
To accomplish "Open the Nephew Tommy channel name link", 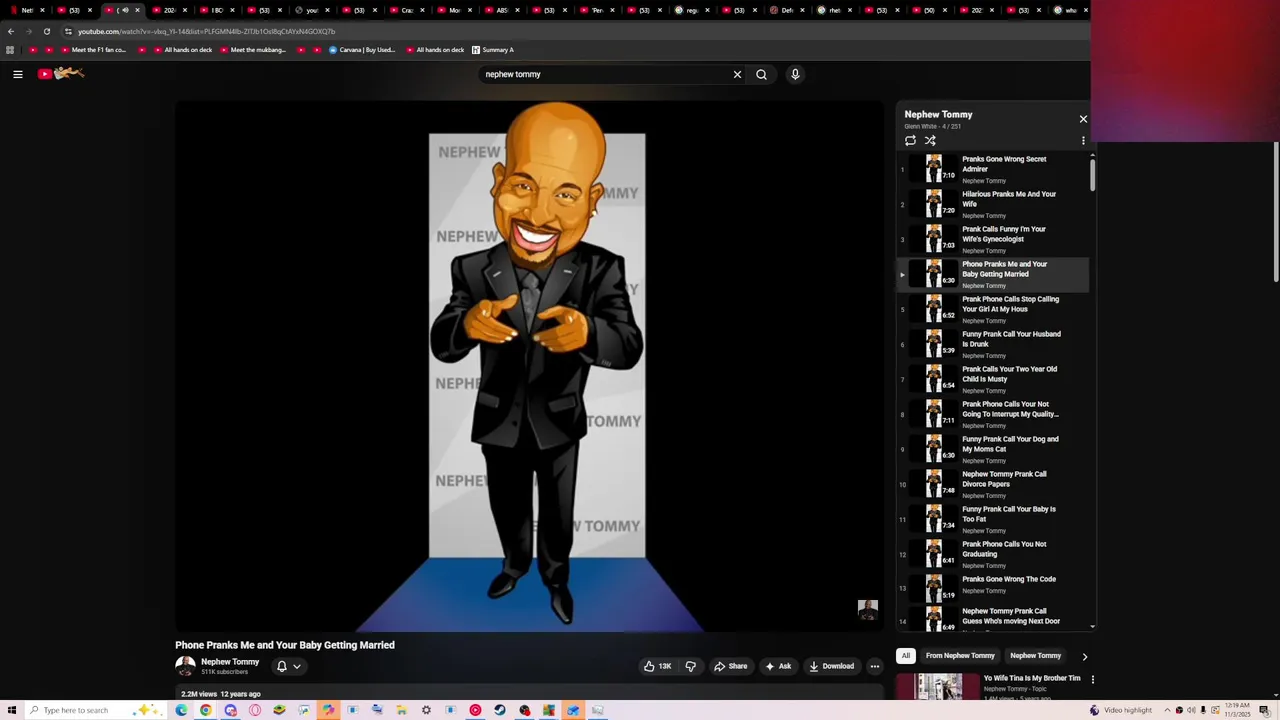I will pos(230,662).
